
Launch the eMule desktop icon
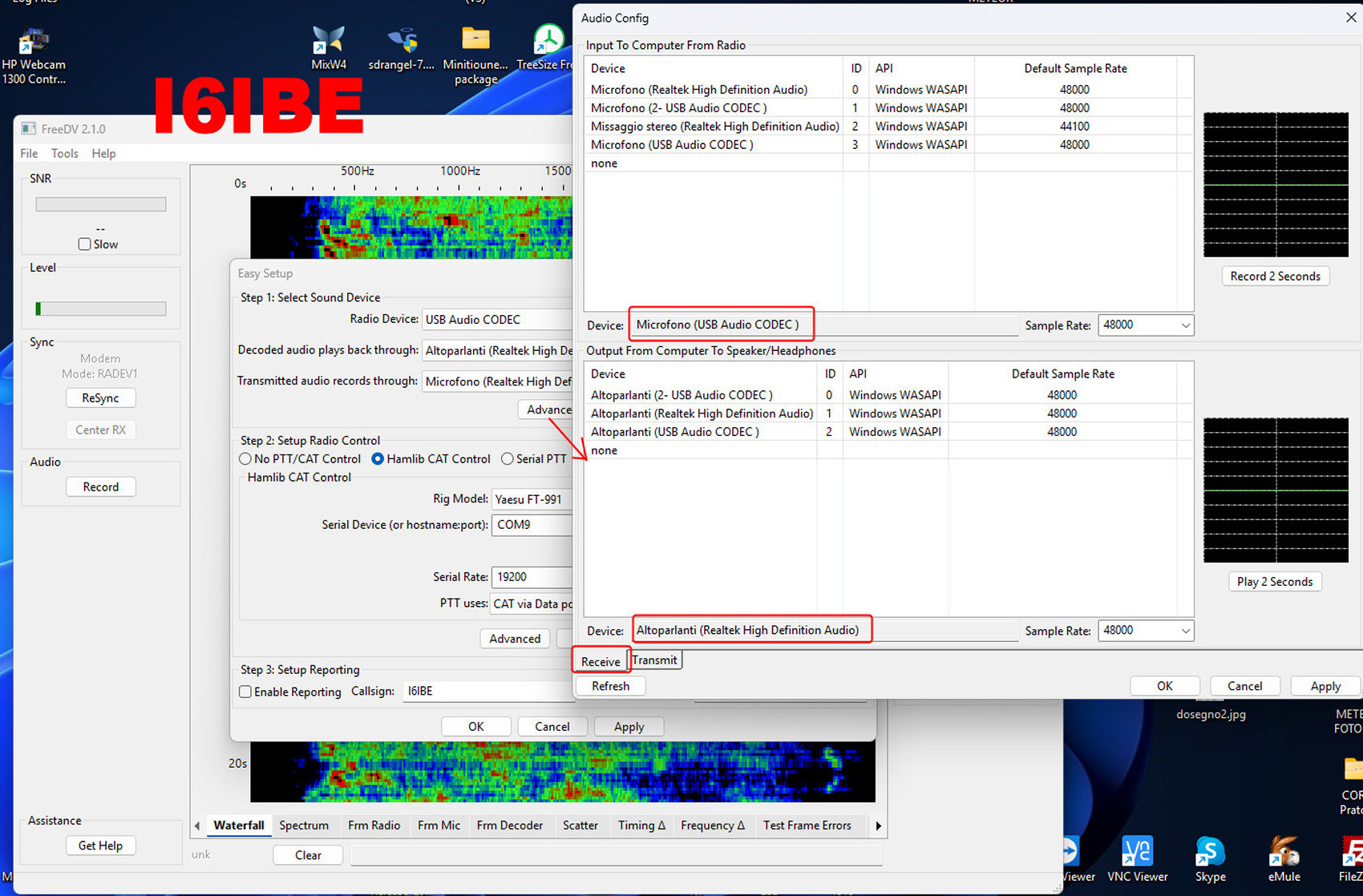pyautogui.click(x=1284, y=854)
